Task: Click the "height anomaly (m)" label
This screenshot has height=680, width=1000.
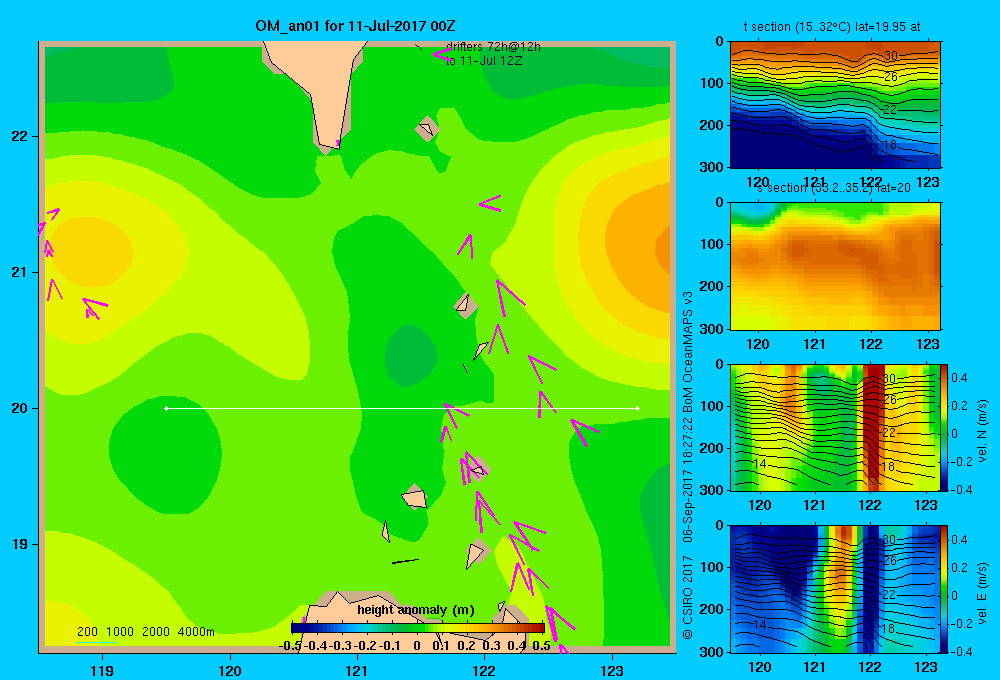Action: click(416, 610)
